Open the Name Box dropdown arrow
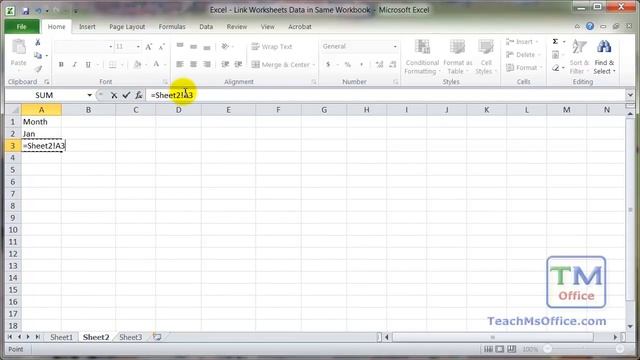This screenshot has width=640, height=360. click(89, 95)
